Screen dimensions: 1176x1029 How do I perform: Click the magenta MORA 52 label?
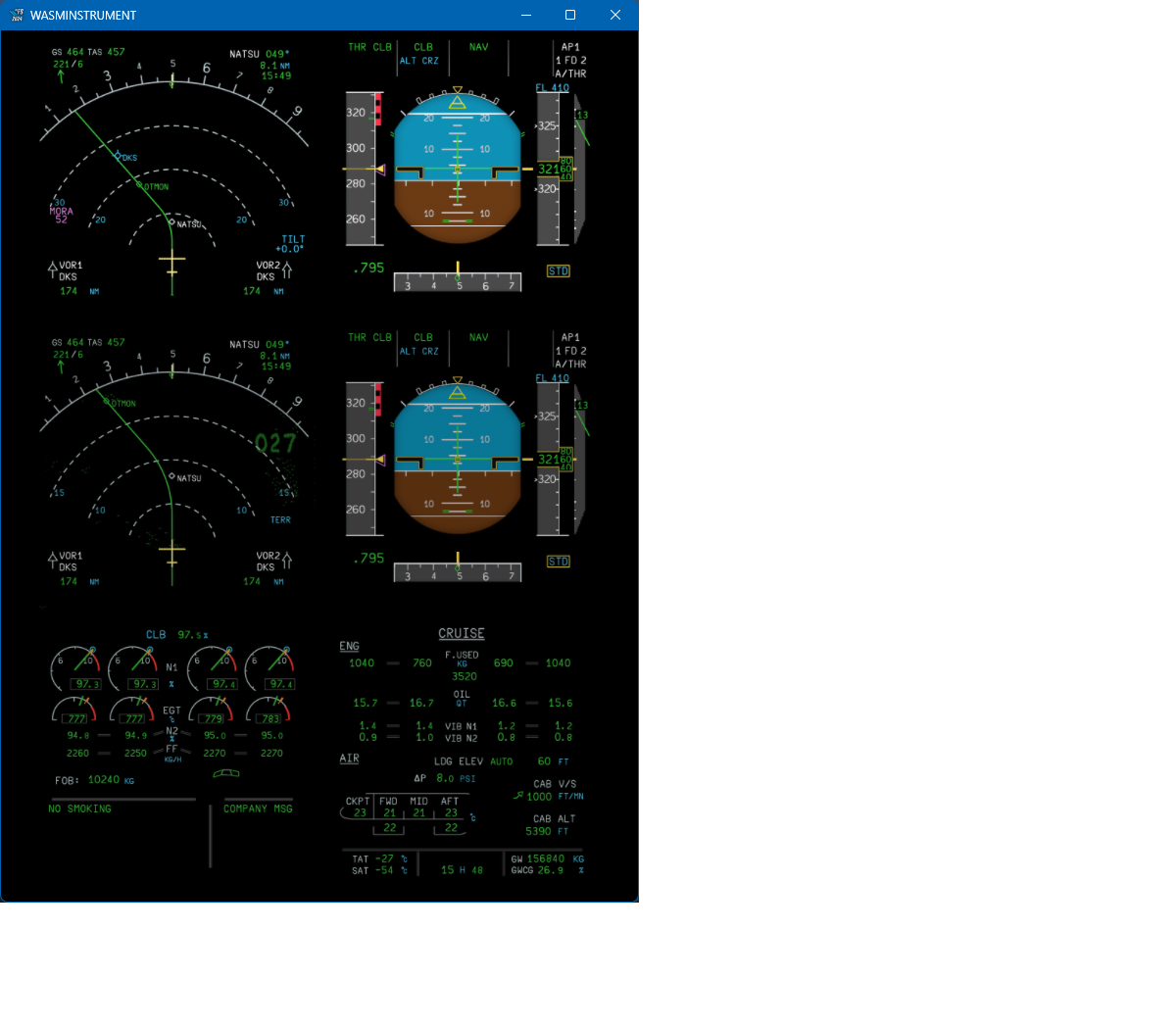tap(61, 216)
